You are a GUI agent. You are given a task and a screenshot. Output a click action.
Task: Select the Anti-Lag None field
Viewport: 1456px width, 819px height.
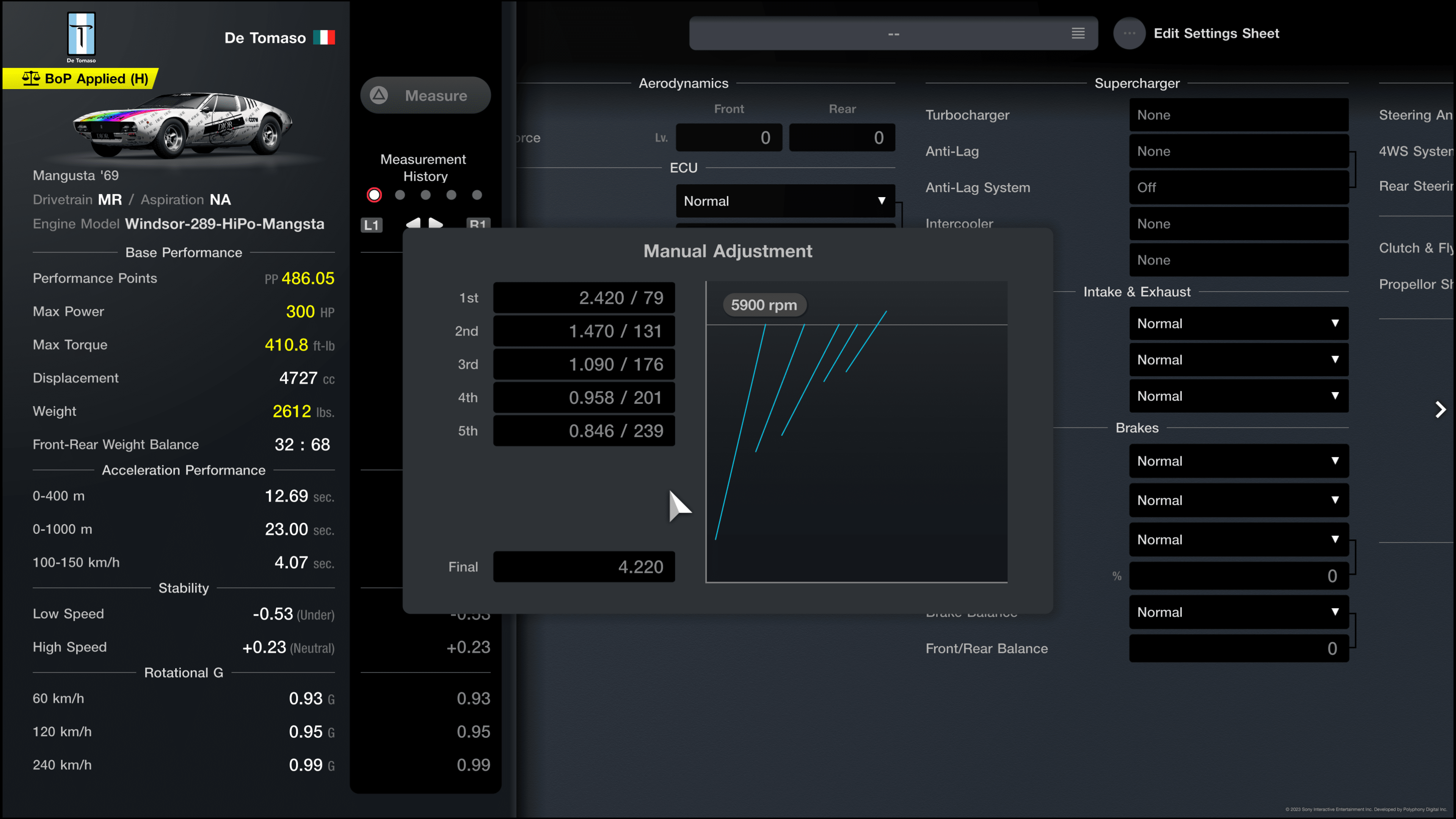1239,151
